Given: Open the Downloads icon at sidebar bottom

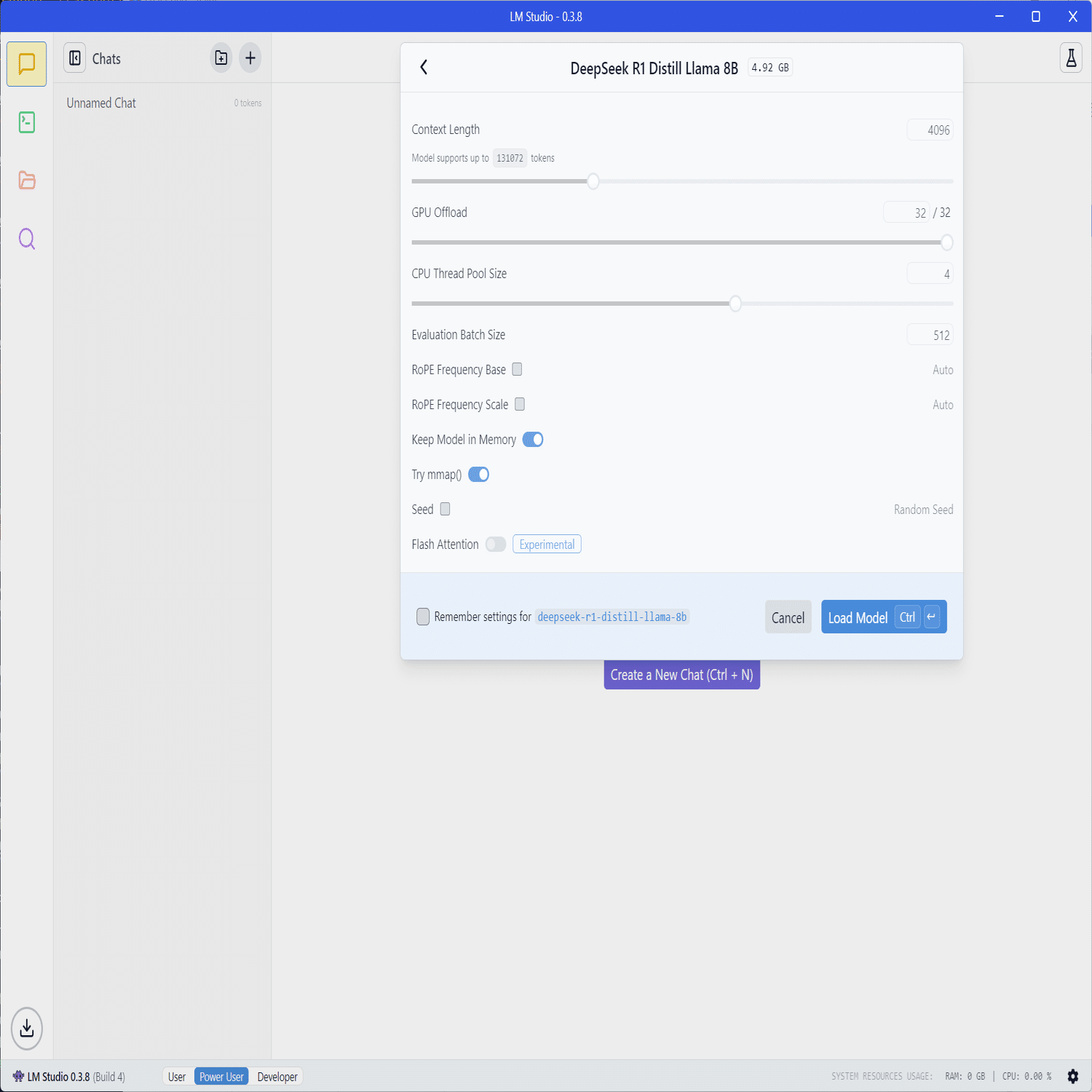Looking at the screenshot, I should pyautogui.click(x=27, y=1029).
